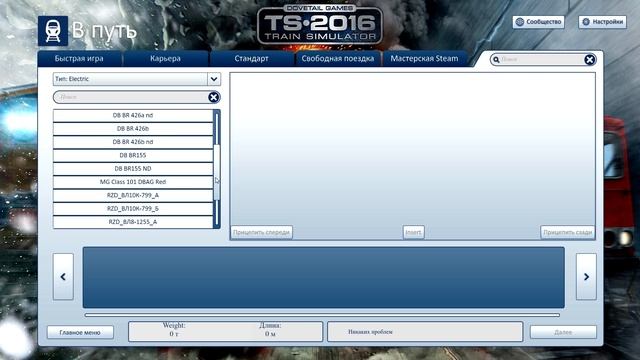Click the globe icon on Сообщество
The image size is (640, 360).
click(x=520, y=22)
